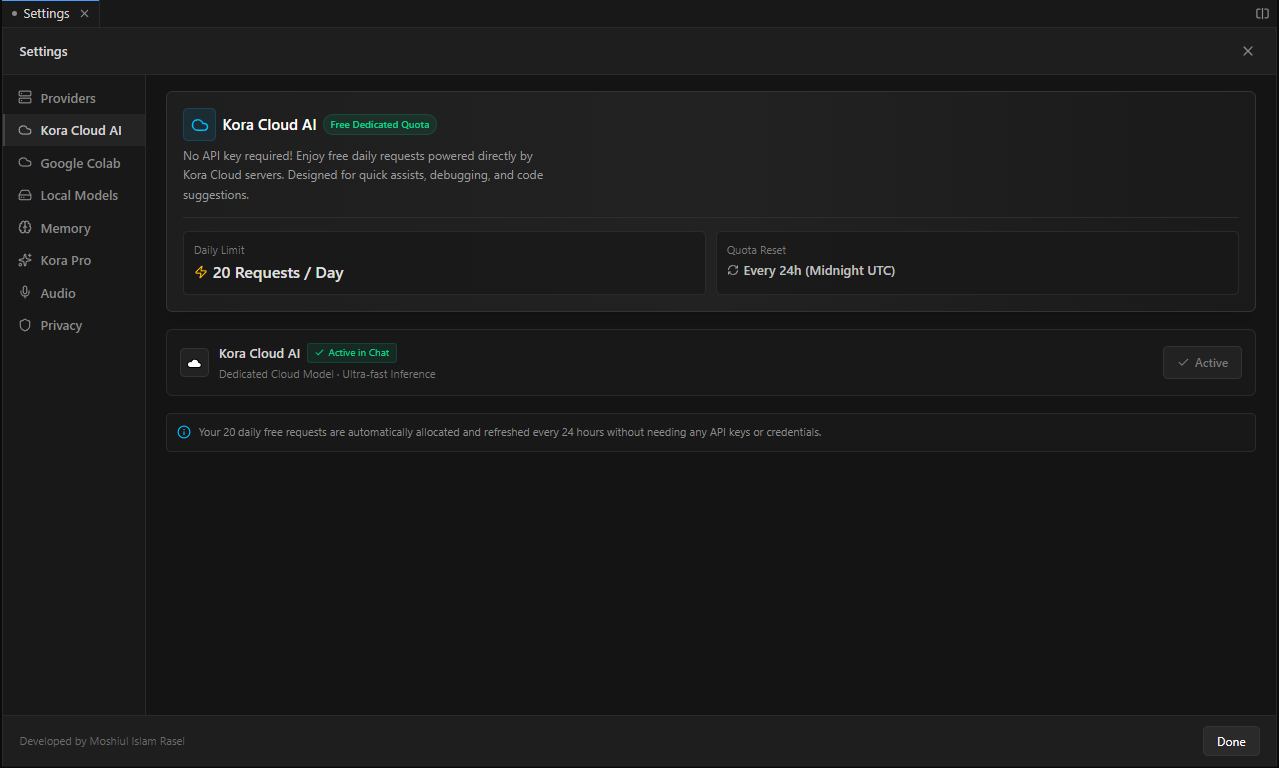Open the Privacy settings

pos(74,325)
